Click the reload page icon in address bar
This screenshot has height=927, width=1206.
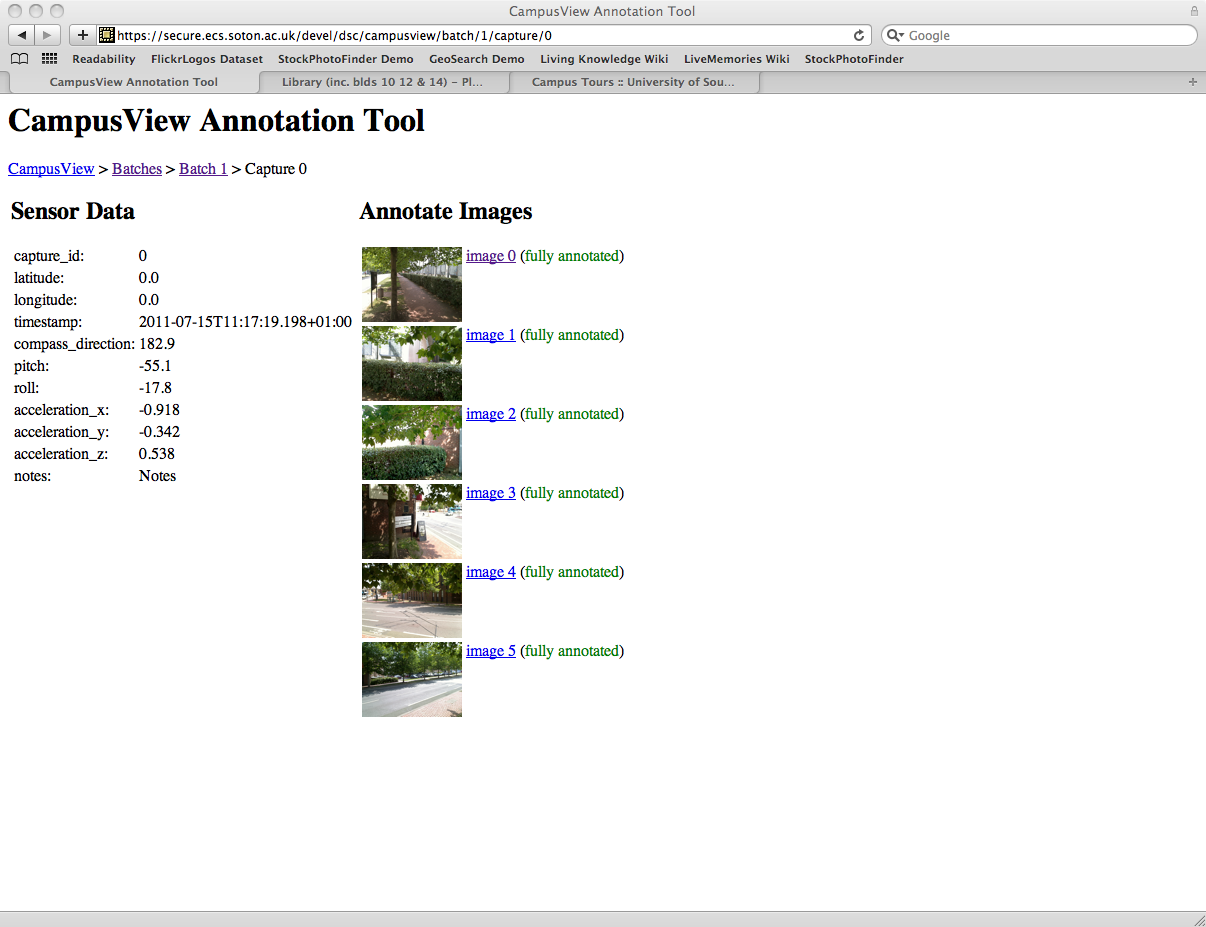858,35
